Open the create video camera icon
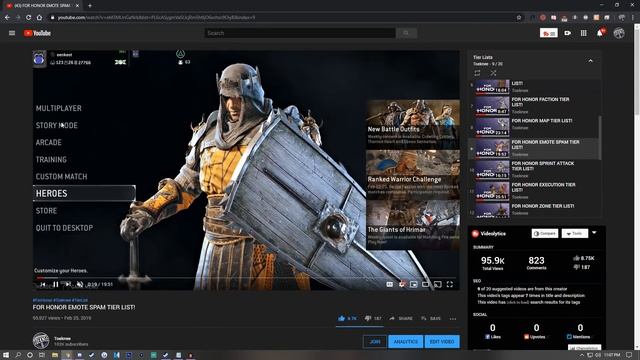This screenshot has width=640, height=360. 567,33
